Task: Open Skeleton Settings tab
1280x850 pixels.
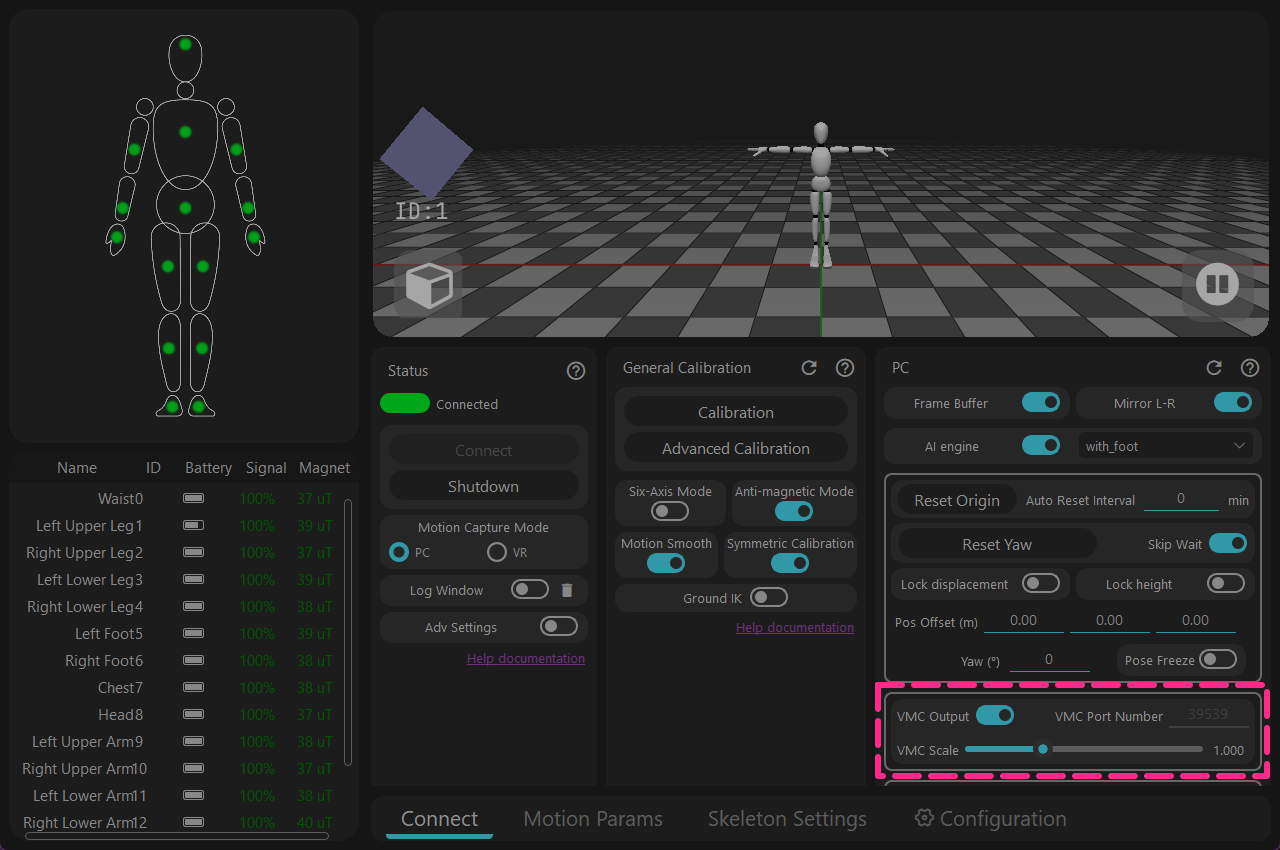Action: click(787, 819)
